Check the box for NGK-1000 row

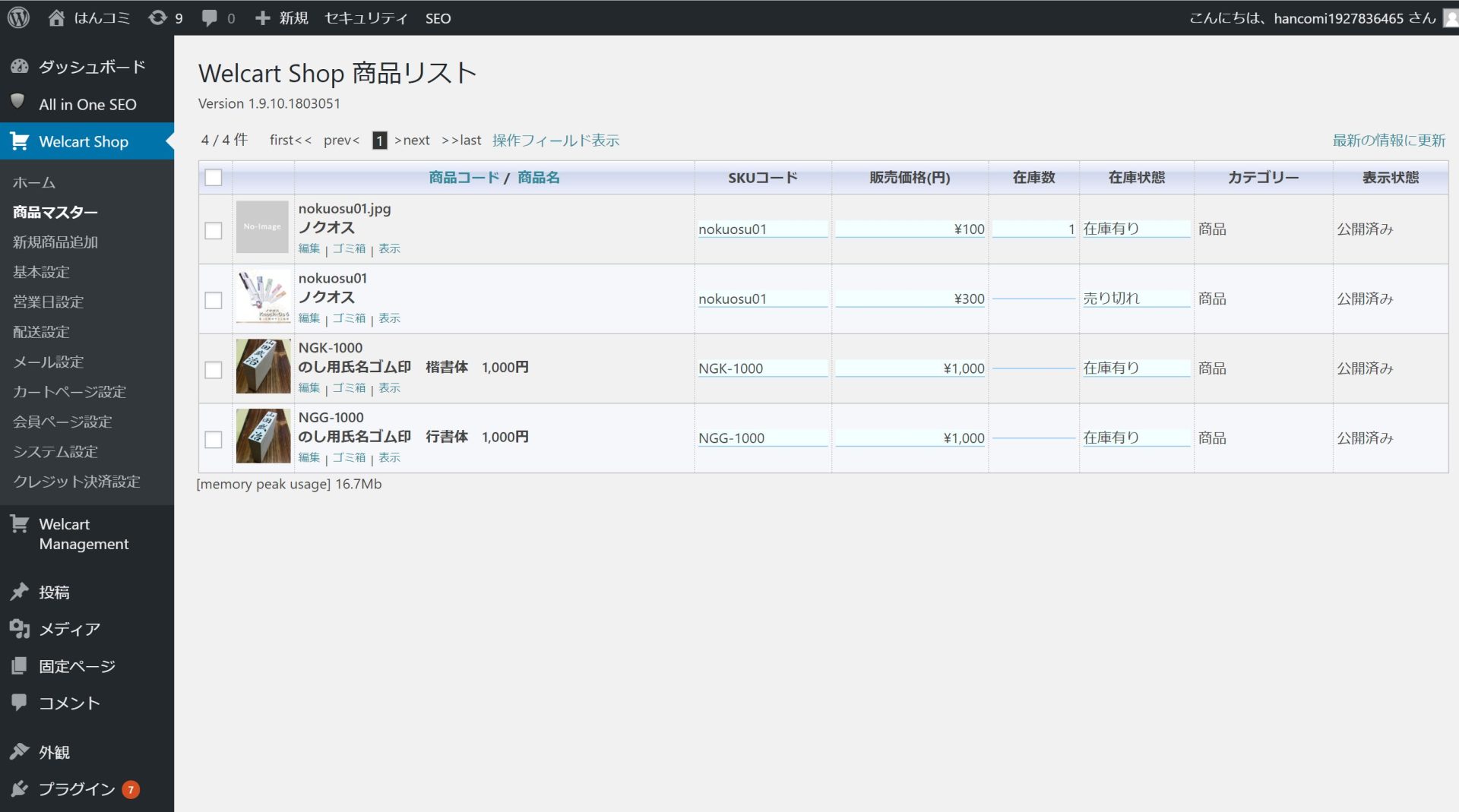pos(214,370)
